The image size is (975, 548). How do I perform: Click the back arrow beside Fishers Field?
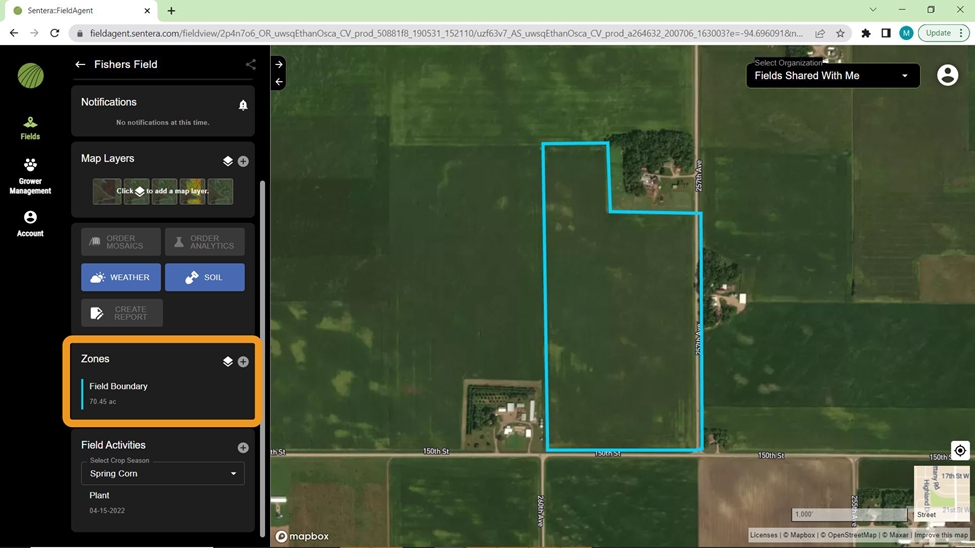(80, 65)
